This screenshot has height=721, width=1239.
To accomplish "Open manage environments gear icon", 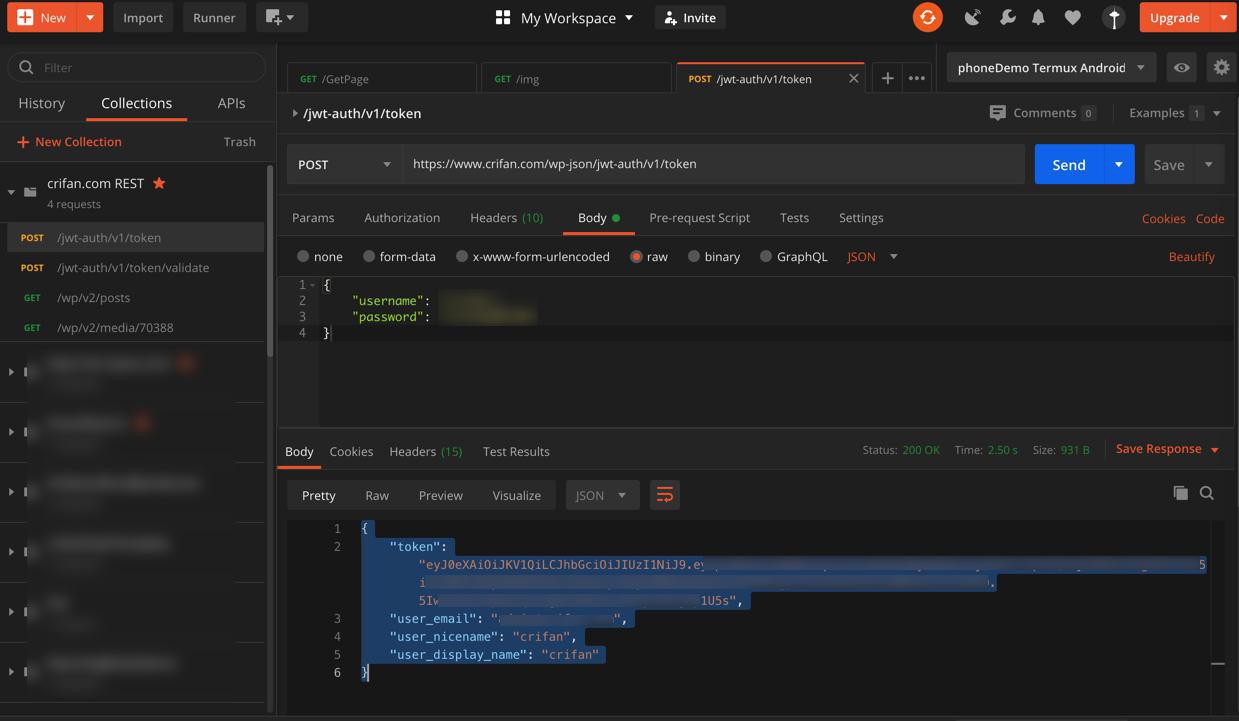I will point(1221,67).
